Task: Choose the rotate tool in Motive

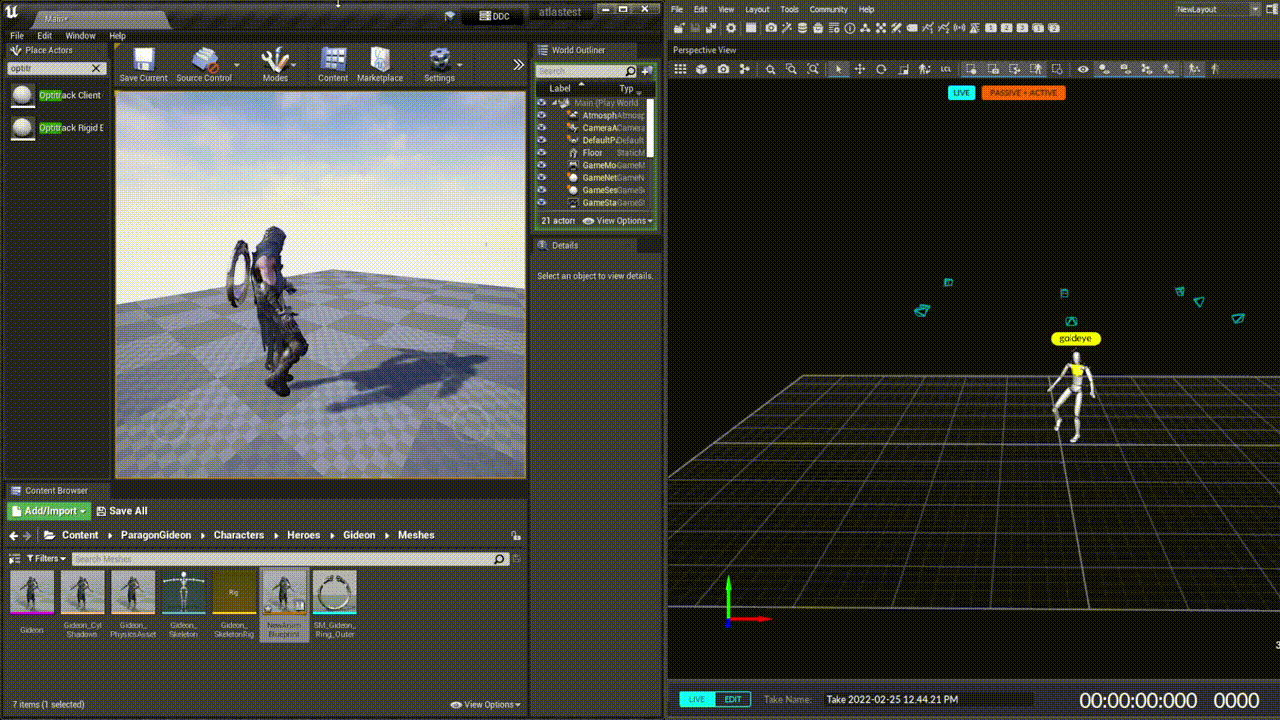Action: 881,69
